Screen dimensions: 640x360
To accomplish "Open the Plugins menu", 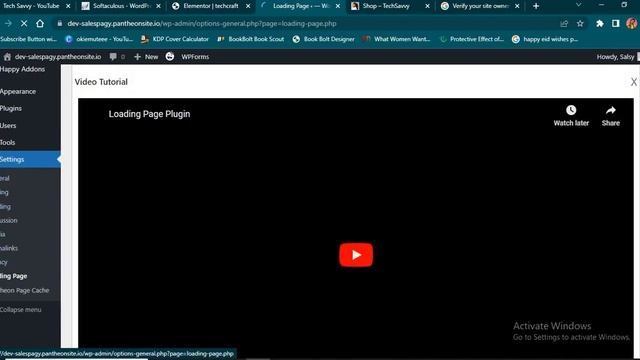I will 11,109.
